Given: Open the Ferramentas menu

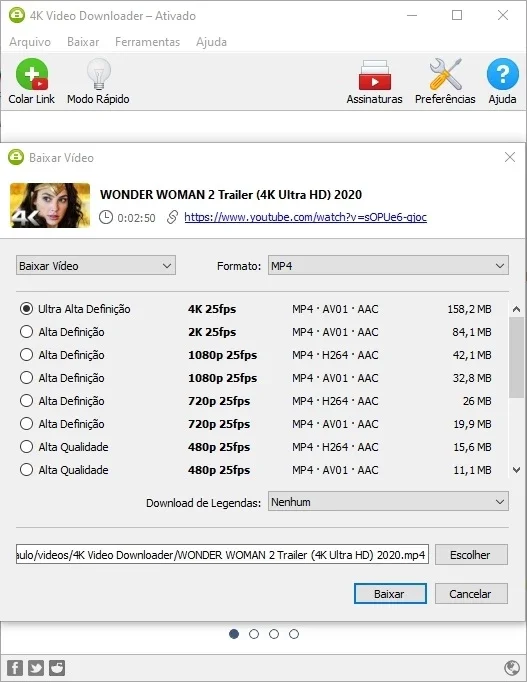Looking at the screenshot, I should point(147,42).
